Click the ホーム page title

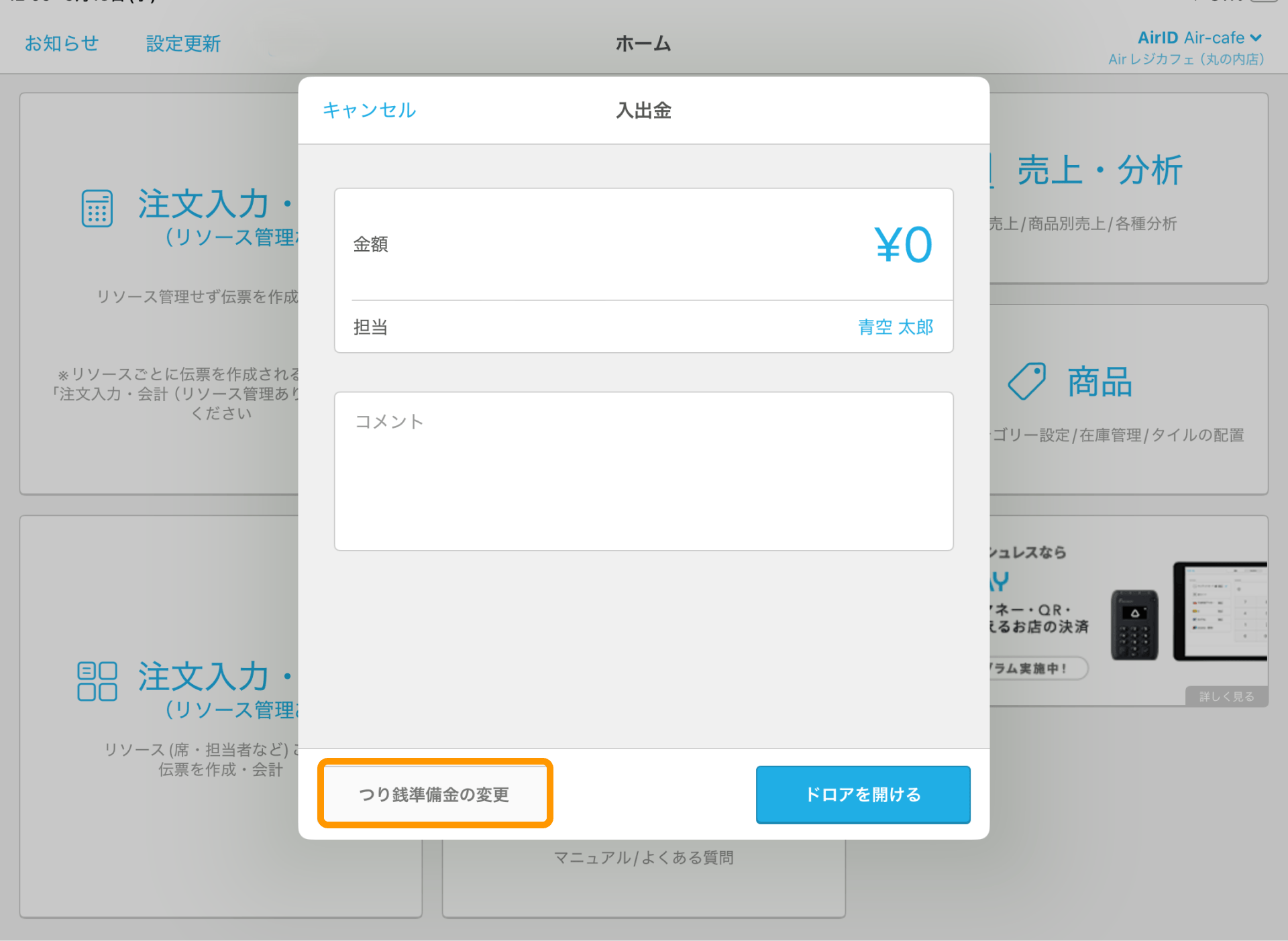click(x=643, y=44)
